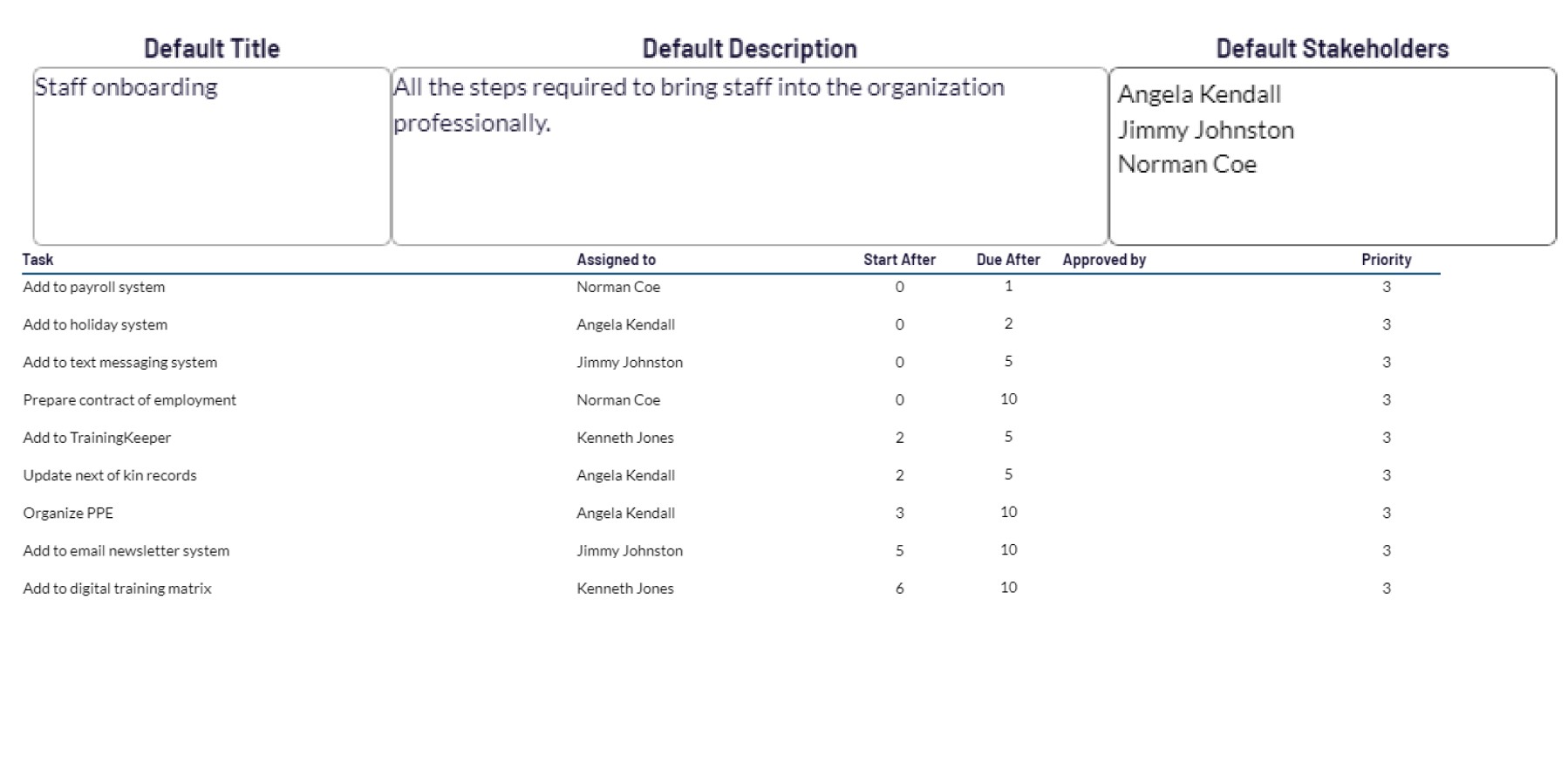Select the Add to holiday system task
The width and height of the screenshot is (1568, 783).
pos(95,324)
